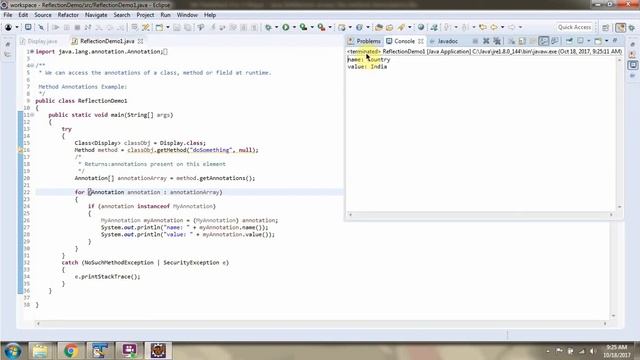
Task: Expand the Coverage dropdown arrow
Action: tap(312, 27)
